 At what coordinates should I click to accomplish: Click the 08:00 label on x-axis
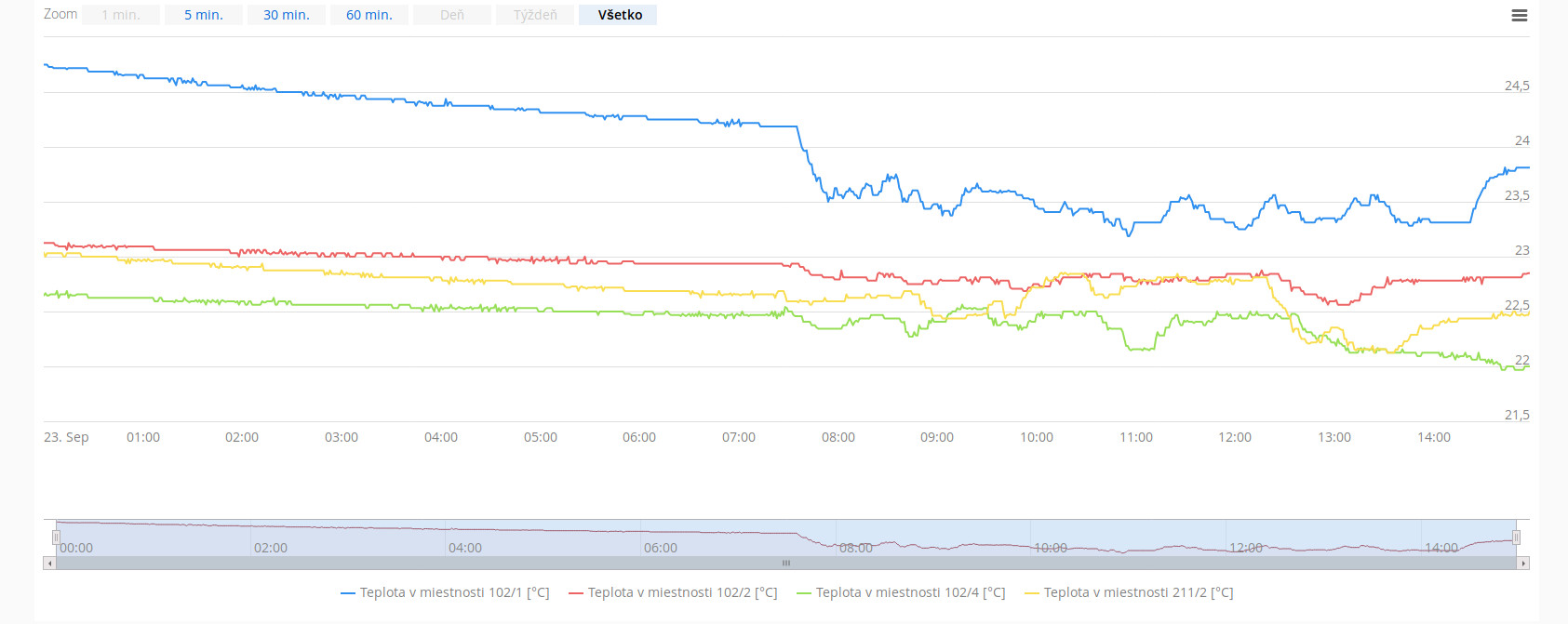[x=838, y=437]
